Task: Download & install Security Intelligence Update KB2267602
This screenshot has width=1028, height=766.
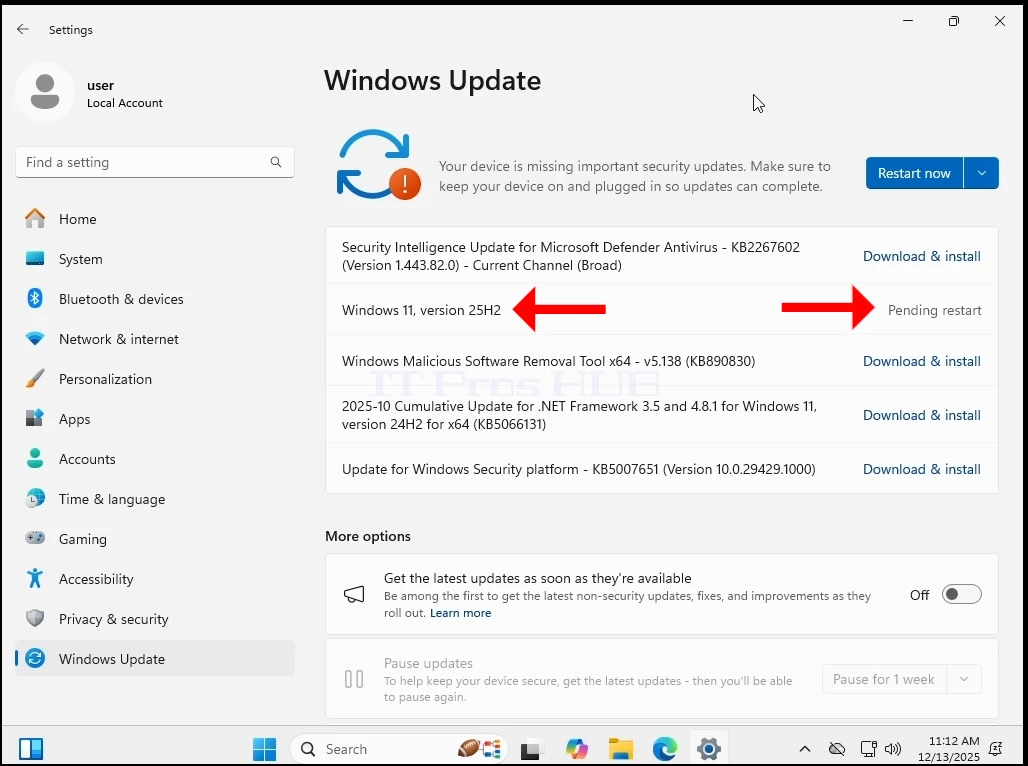Action: [921, 256]
